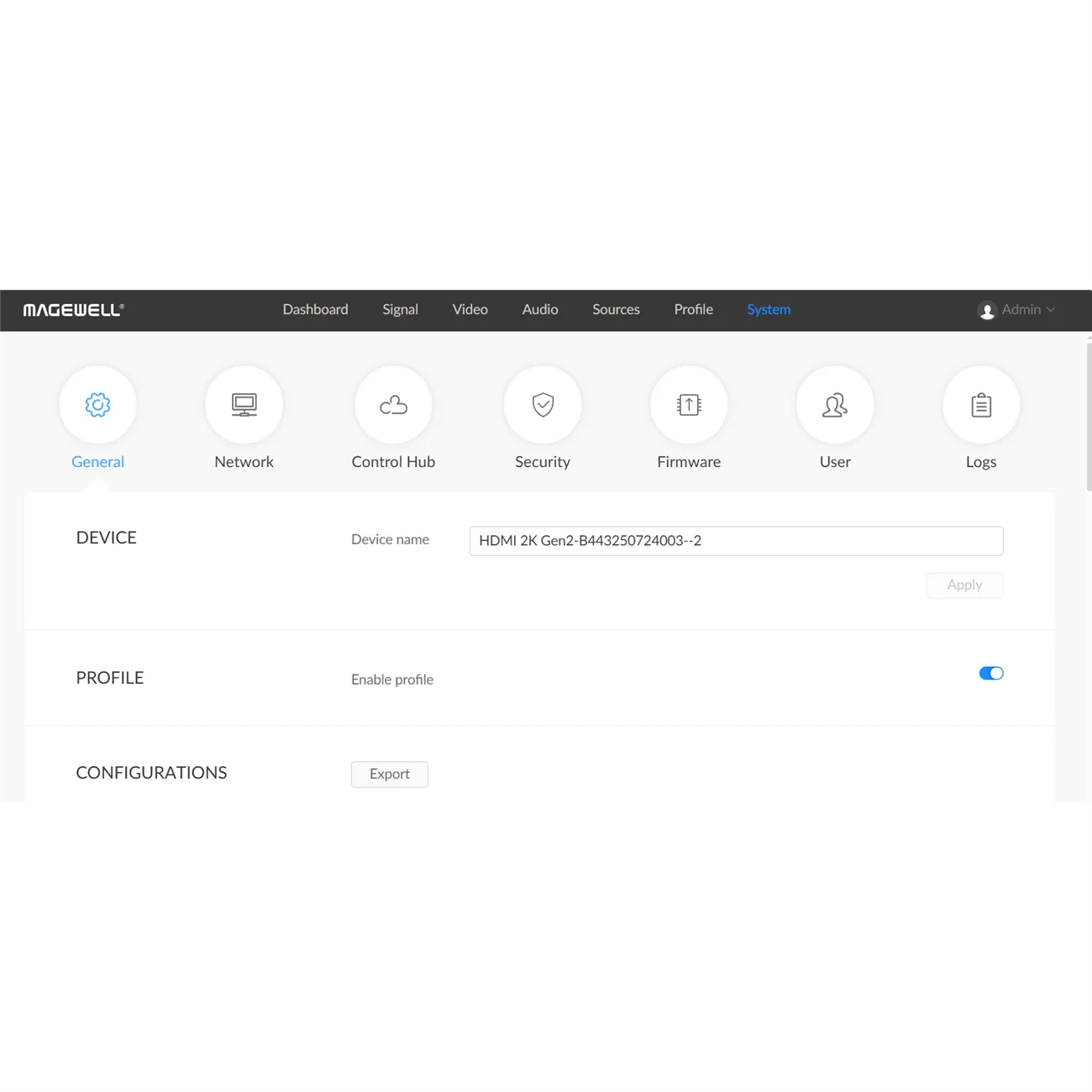1092x1092 pixels.
Task: Open the Signal tab
Action: 400,309
